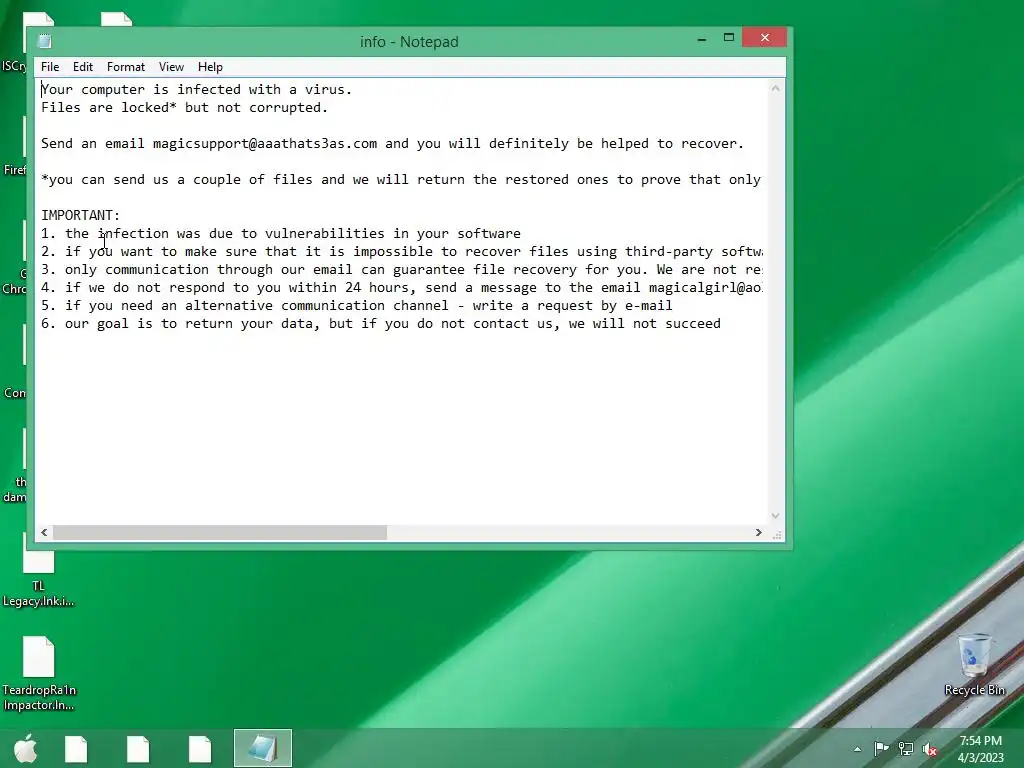Open the File menu in Notepad
Image resolution: width=1024 pixels, height=768 pixels.
[50, 67]
